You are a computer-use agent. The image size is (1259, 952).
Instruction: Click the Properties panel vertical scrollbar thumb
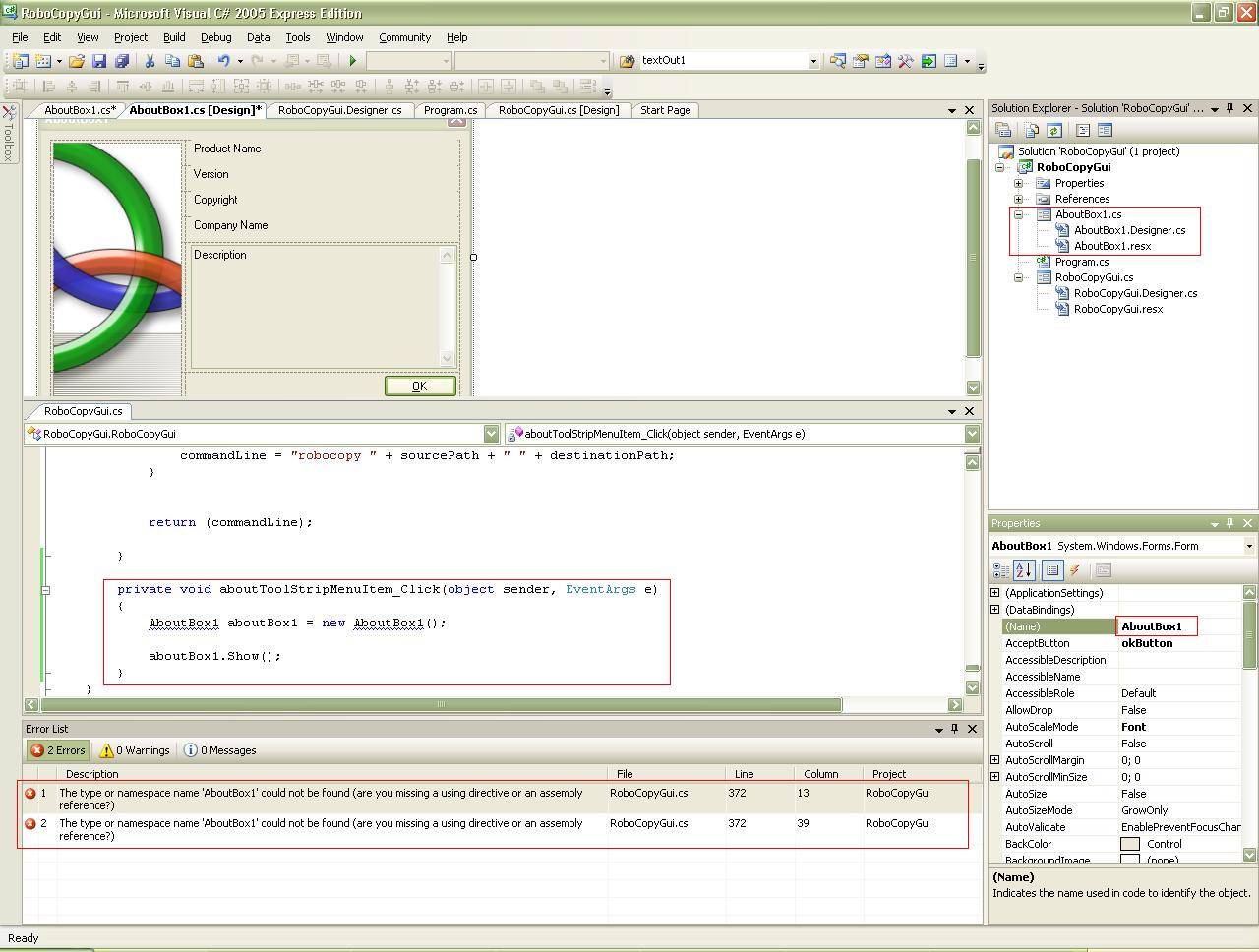(1250, 635)
